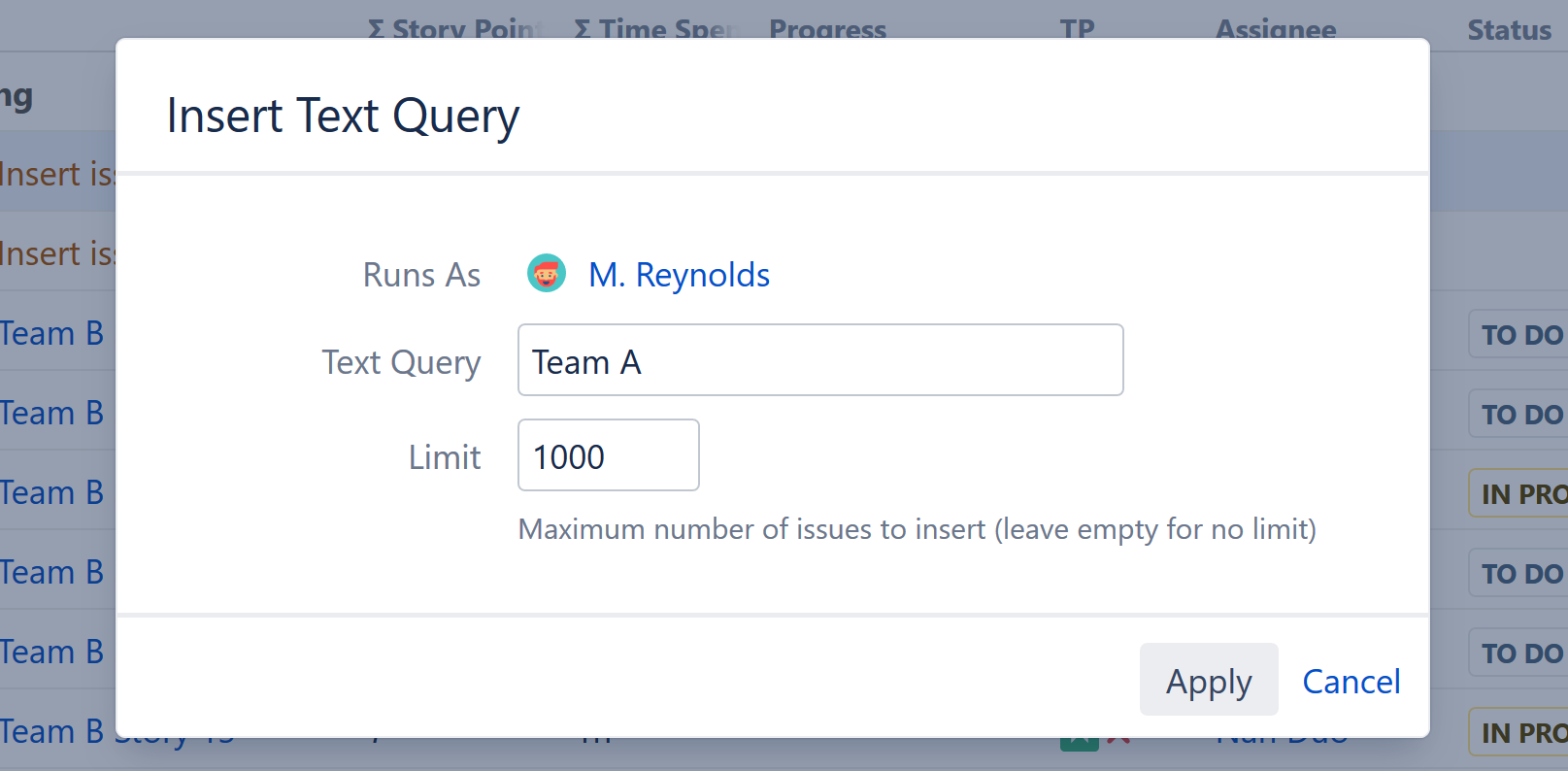Open the bottom Team B Story issue
This screenshot has height=771, width=1568.
52,732
